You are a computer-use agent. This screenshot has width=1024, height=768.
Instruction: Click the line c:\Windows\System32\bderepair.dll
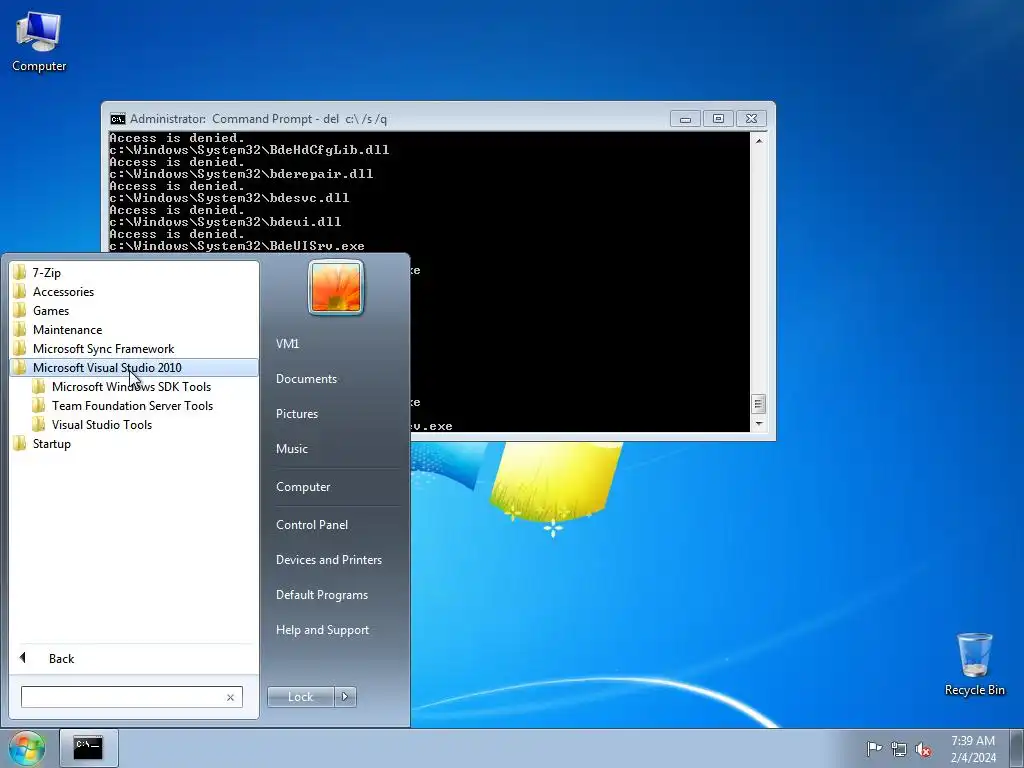241,174
